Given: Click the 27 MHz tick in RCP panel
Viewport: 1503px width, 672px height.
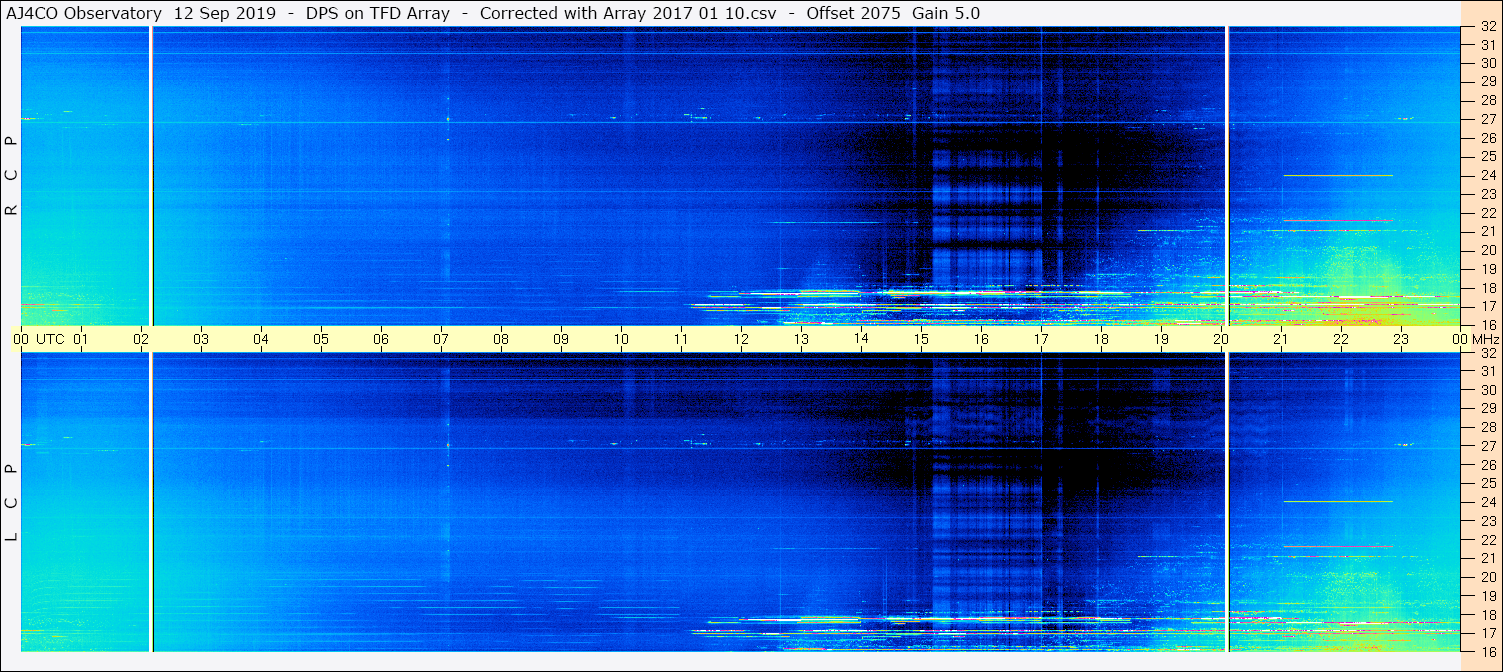Looking at the screenshot, I should (x=1488, y=119).
